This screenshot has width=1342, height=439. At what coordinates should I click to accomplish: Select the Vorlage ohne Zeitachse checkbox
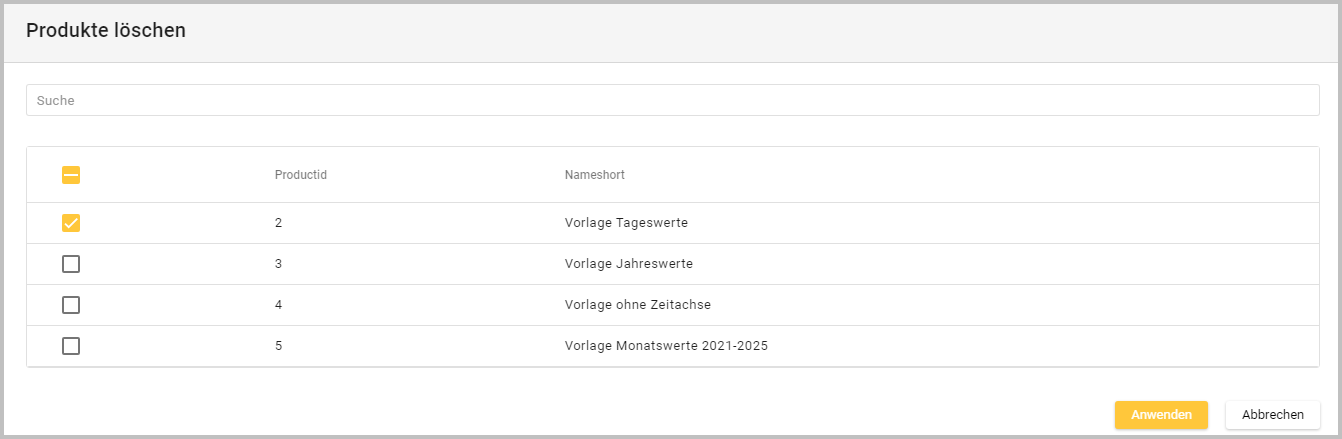[x=71, y=305]
